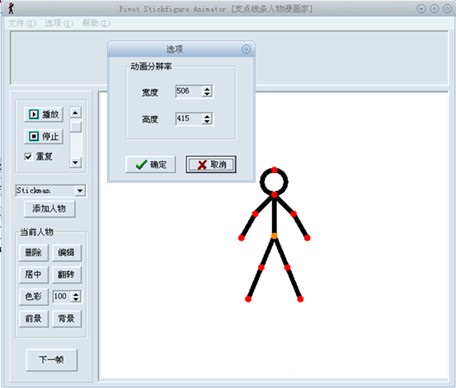This screenshot has height=388, width=456.
Task: Click the red handle at stickman's left hand
Action: tap(241, 238)
